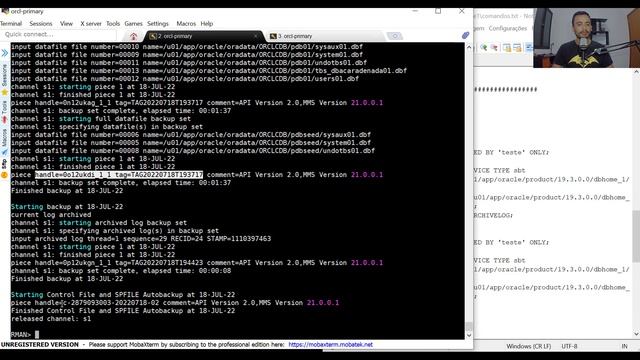
Task: Open the X server menu
Action: point(91,24)
